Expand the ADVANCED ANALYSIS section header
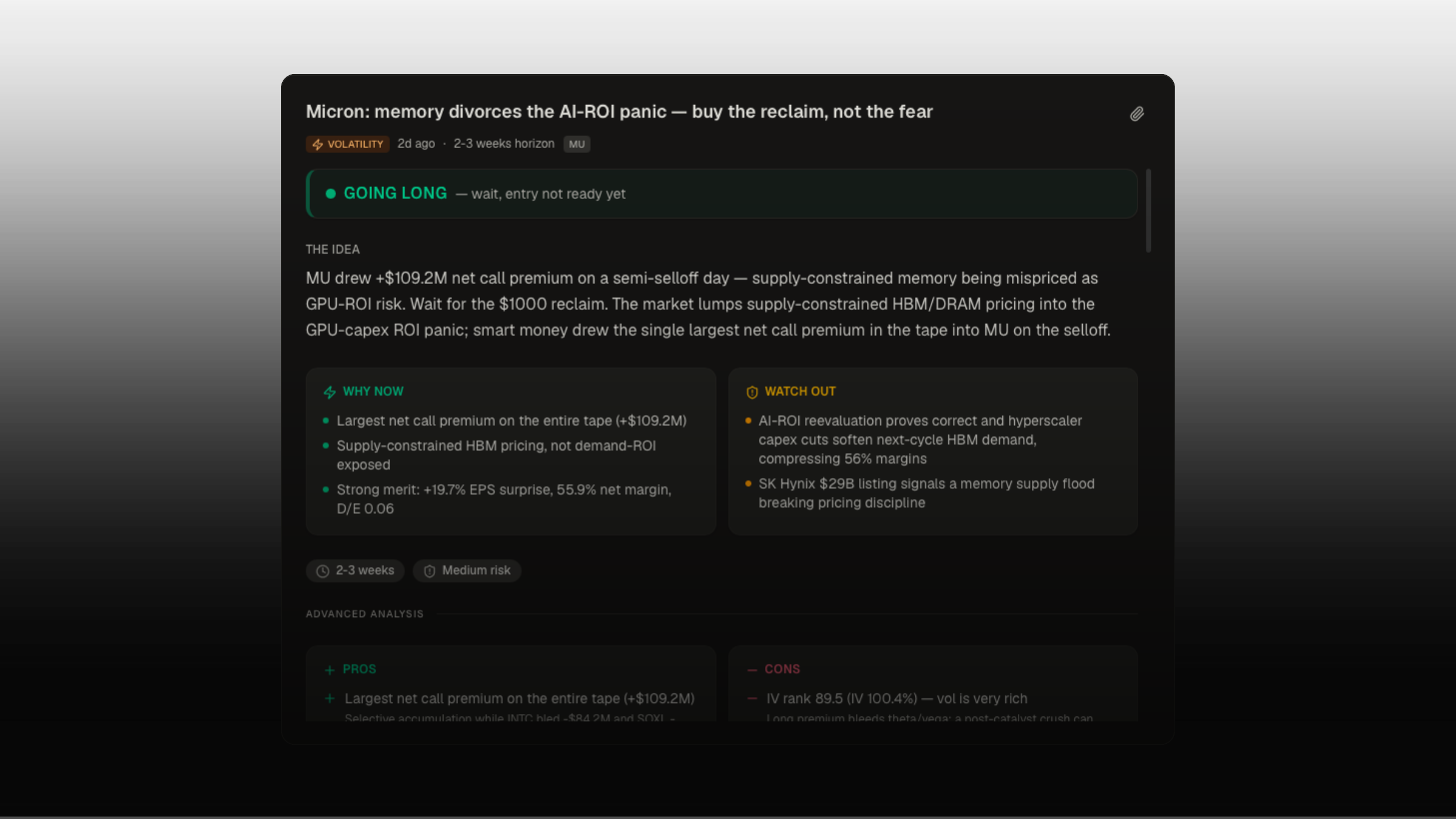This screenshot has height=819, width=1456. [x=365, y=614]
